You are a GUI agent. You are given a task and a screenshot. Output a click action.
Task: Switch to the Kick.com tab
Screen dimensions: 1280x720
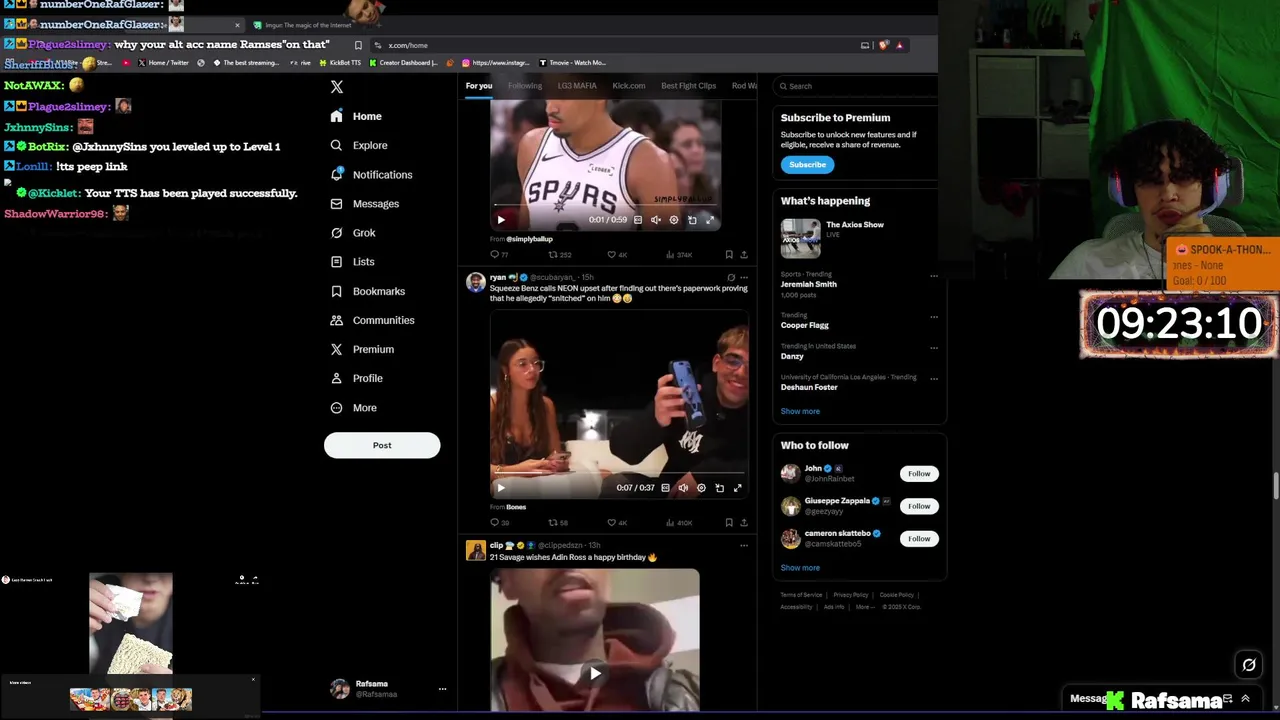coord(629,86)
